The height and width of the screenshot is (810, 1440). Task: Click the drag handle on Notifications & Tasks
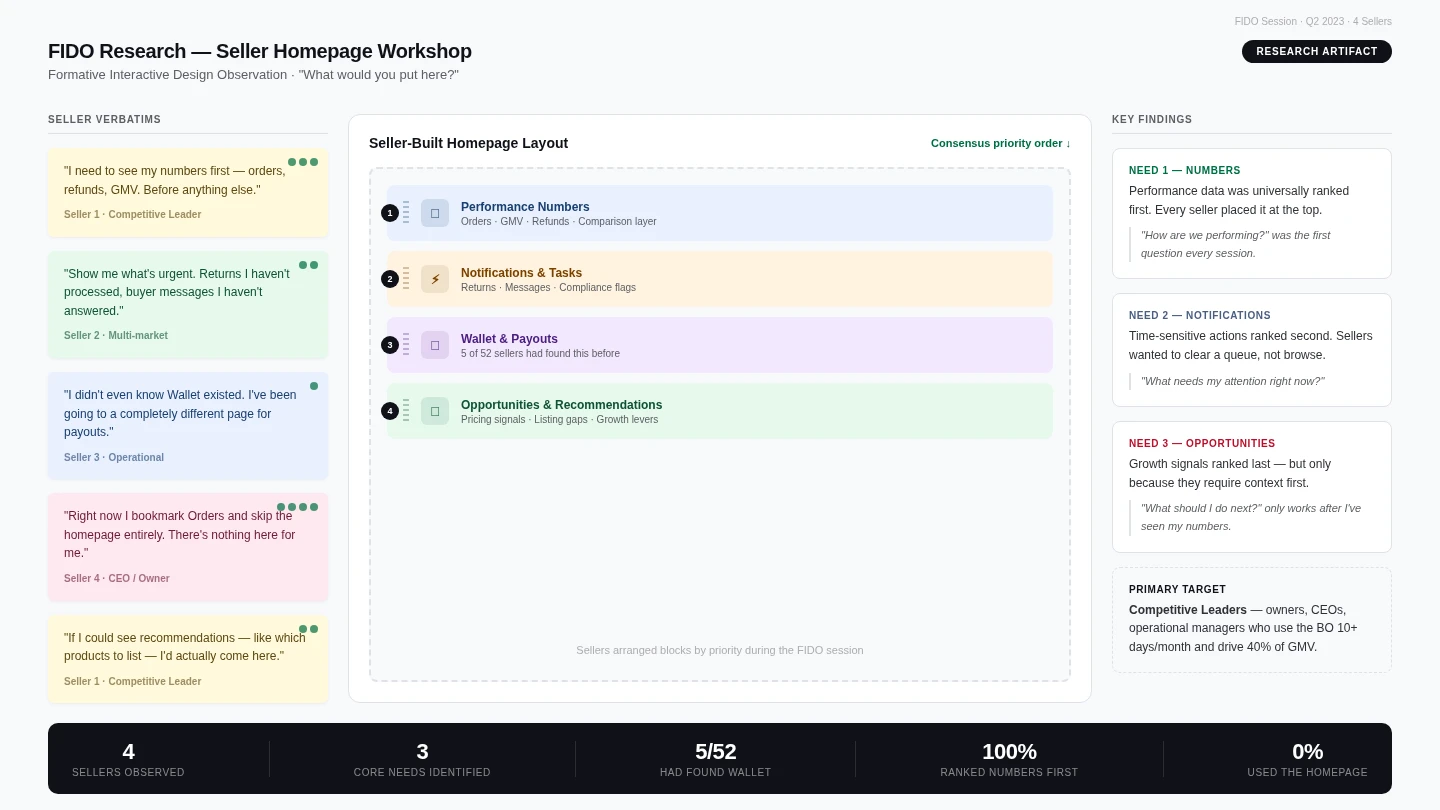[405, 279]
